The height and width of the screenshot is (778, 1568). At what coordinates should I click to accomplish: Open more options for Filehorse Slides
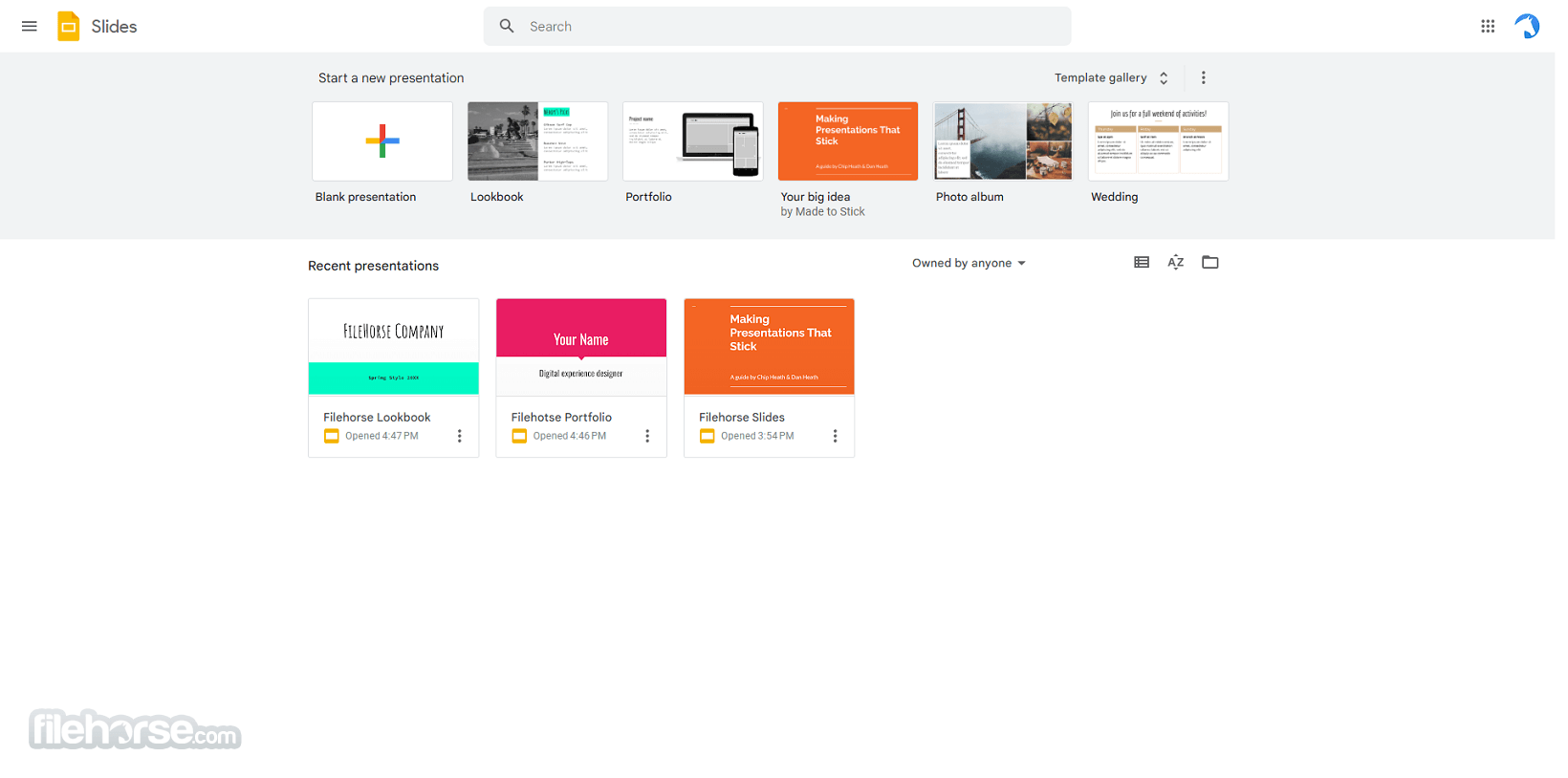pyautogui.click(x=835, y=436)
